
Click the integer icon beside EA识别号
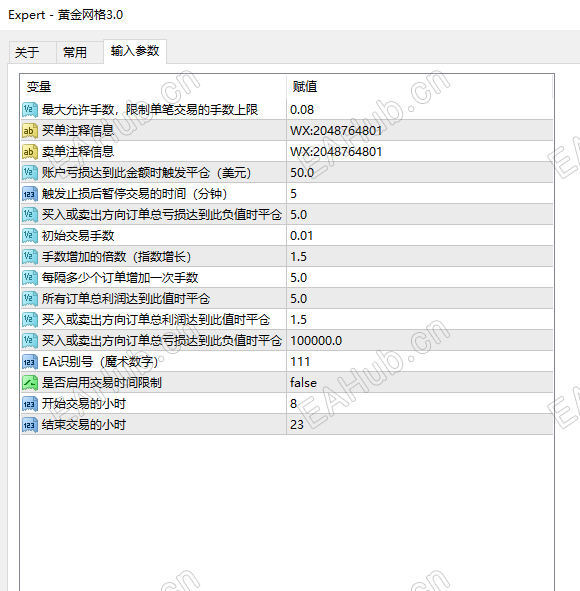point(30,362)
